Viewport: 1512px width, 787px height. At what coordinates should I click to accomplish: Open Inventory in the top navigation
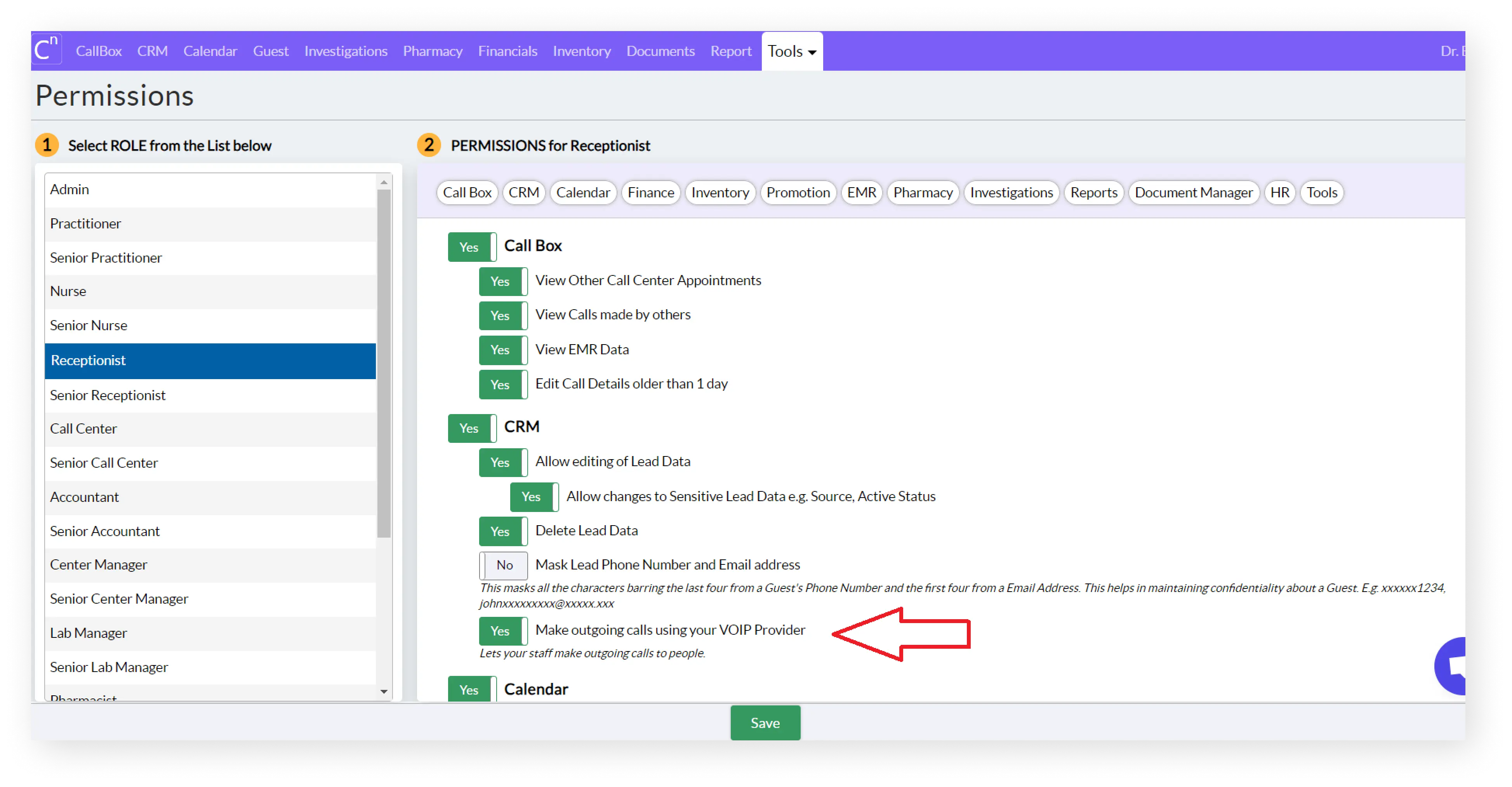point(582,51)
